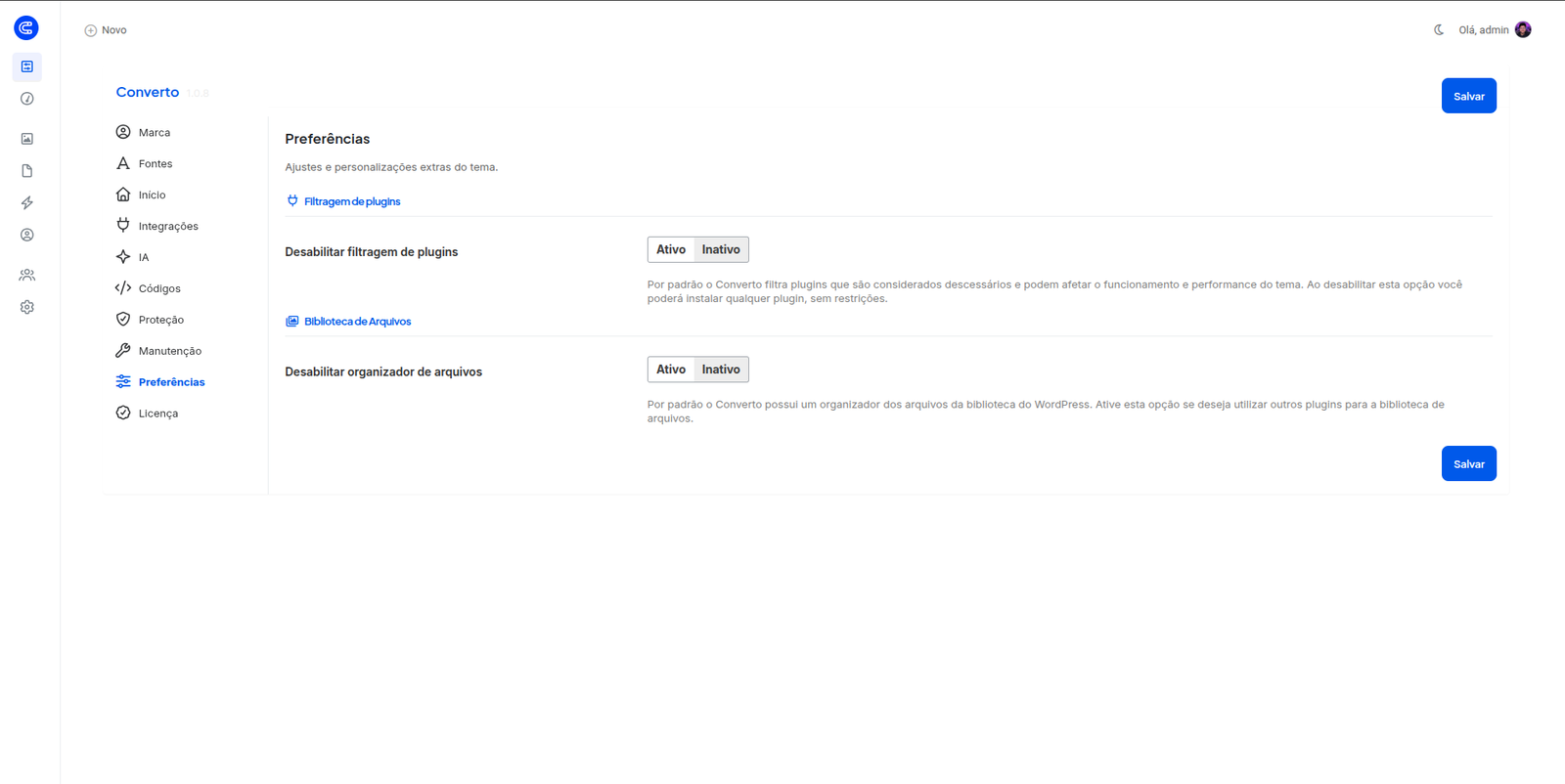This screenshot has height=784, width=1565.
Task: Open the IA settings section
Action: [144, 258]
